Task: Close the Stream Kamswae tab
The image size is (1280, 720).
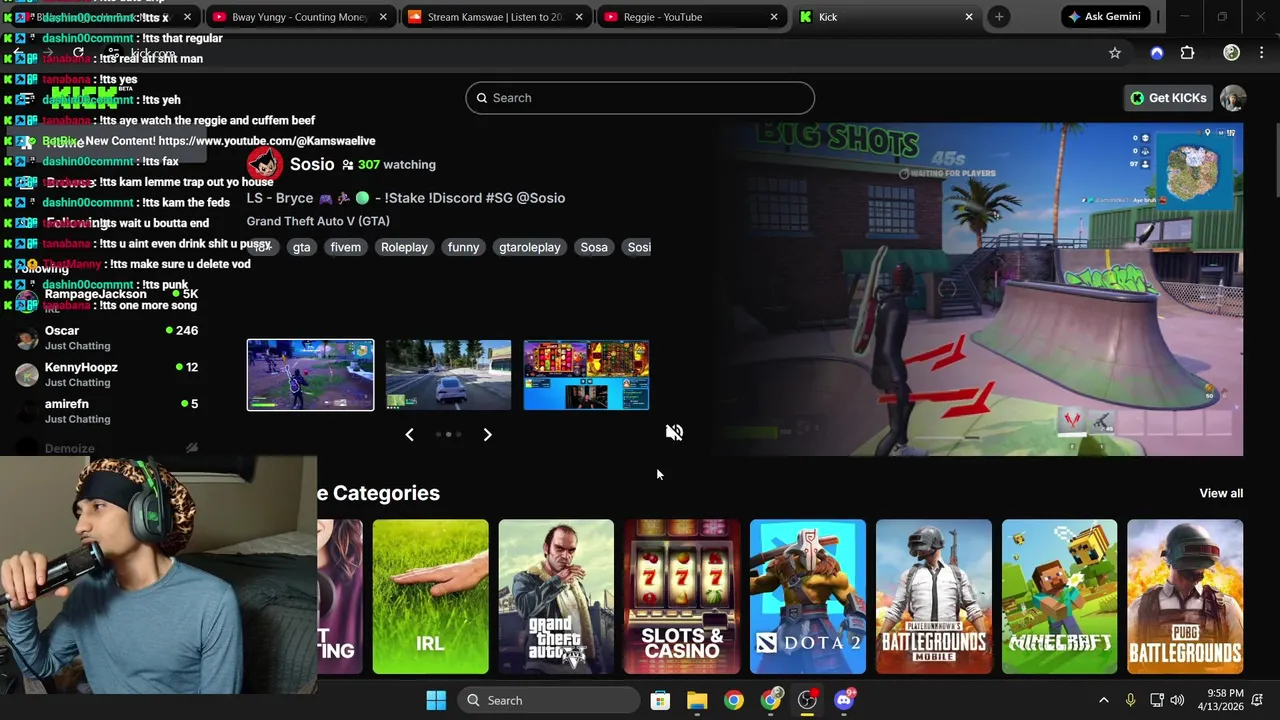Action: (579, 17)
